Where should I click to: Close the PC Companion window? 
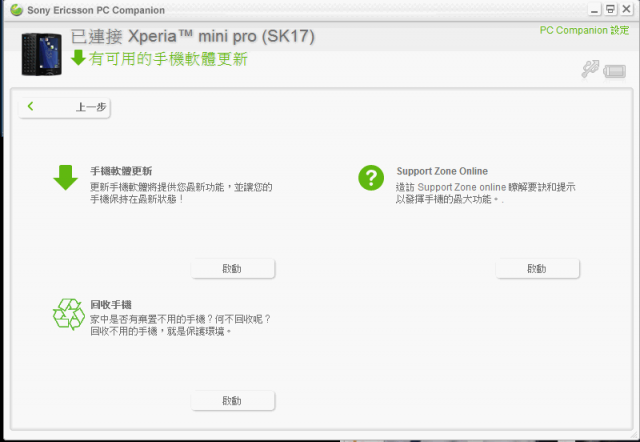click(626, 9)
